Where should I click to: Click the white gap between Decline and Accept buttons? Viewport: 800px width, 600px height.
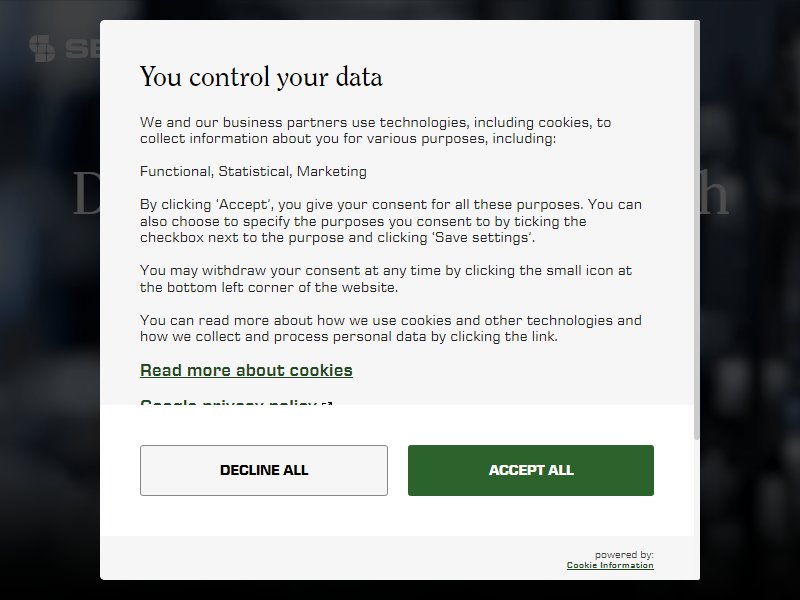point(398,470)
